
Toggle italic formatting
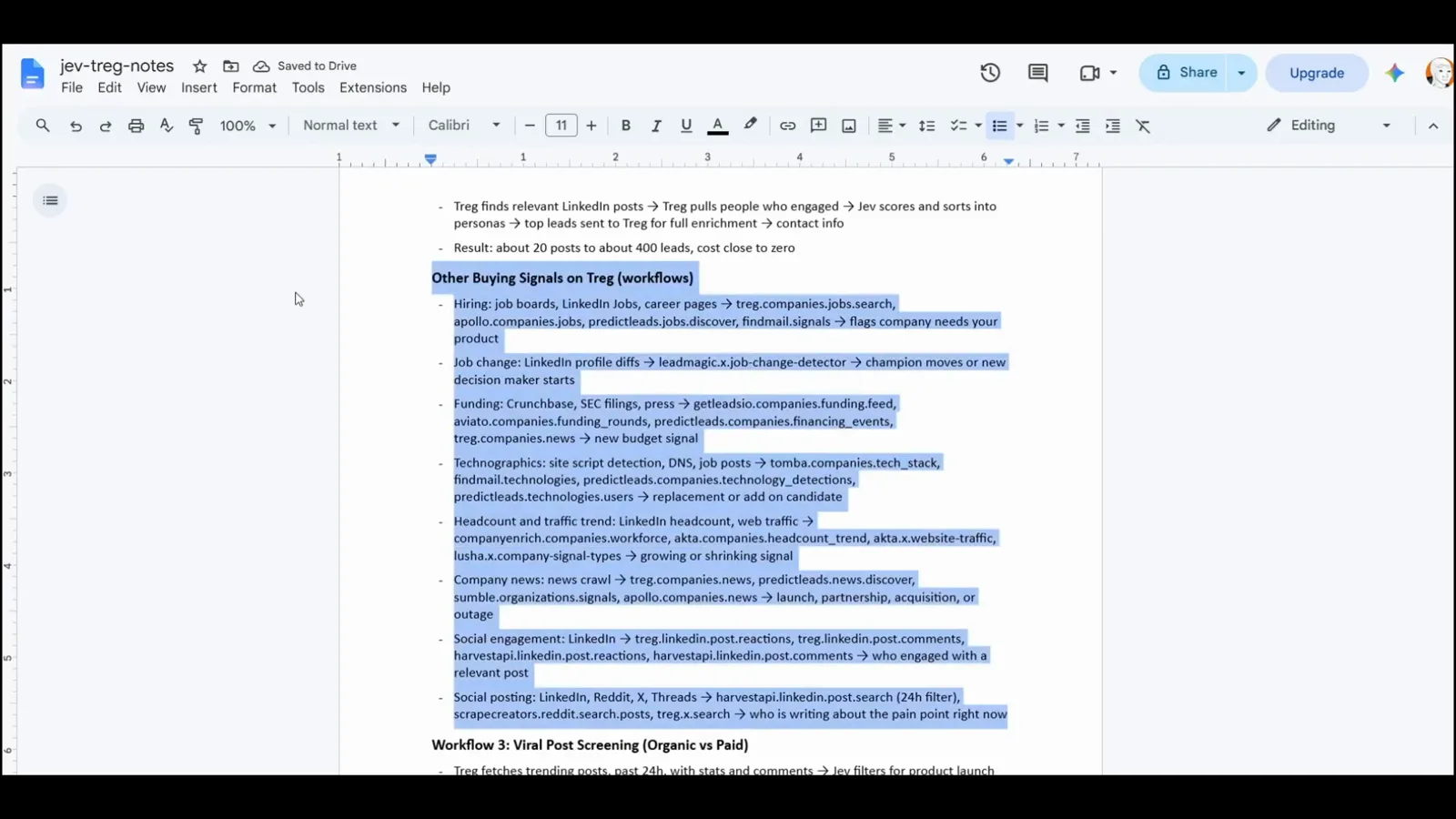pos(655,126)
